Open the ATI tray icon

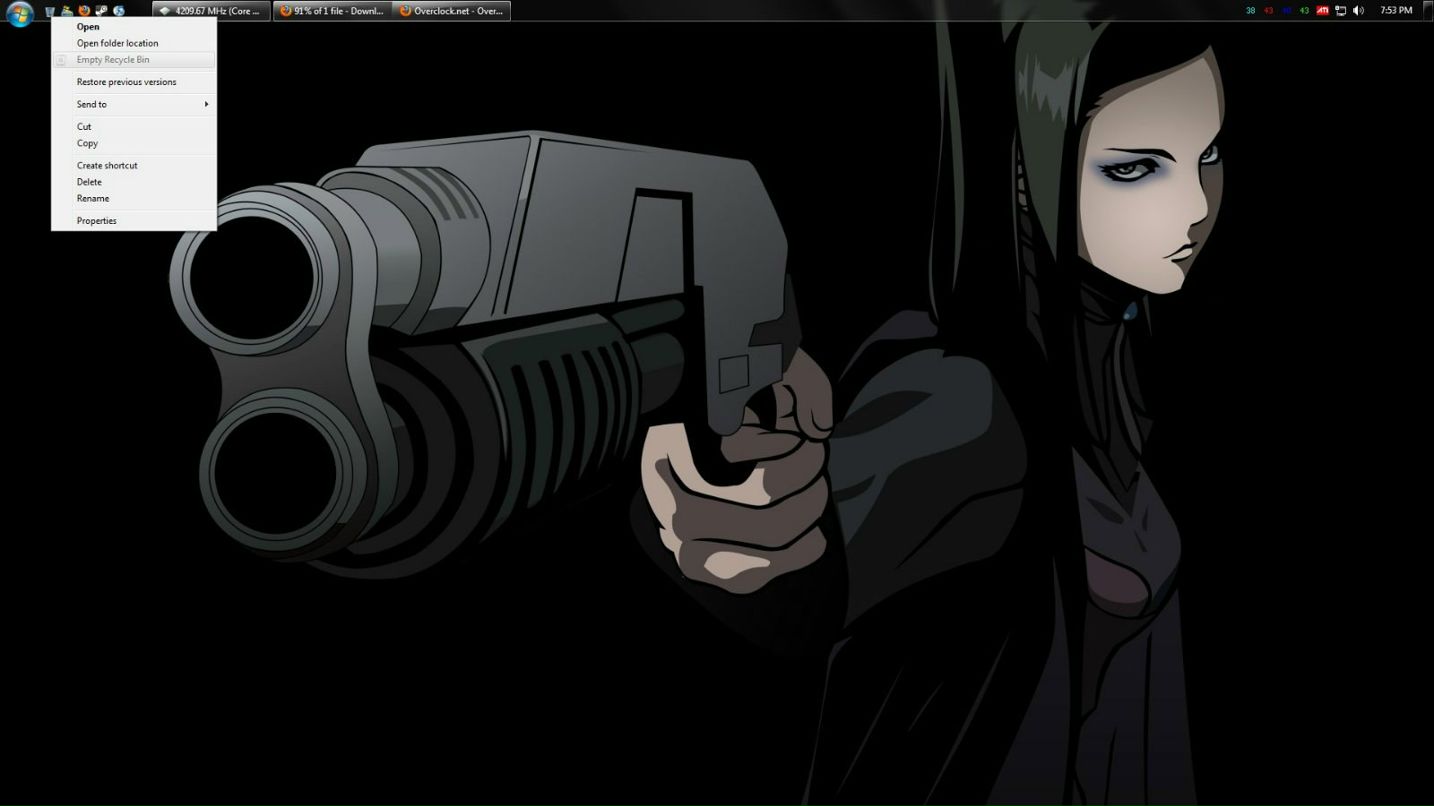(x=1322, y=11)
